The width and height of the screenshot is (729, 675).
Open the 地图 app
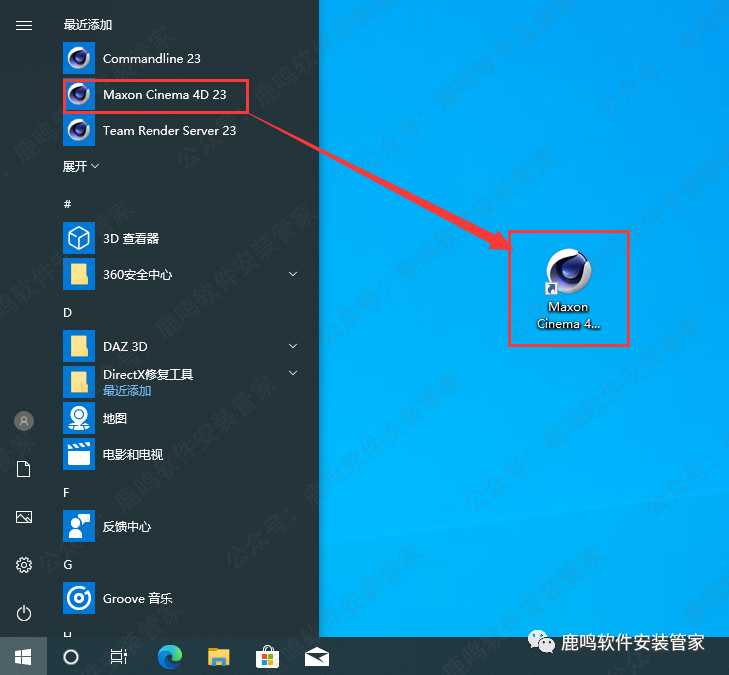tap(184, 418)
